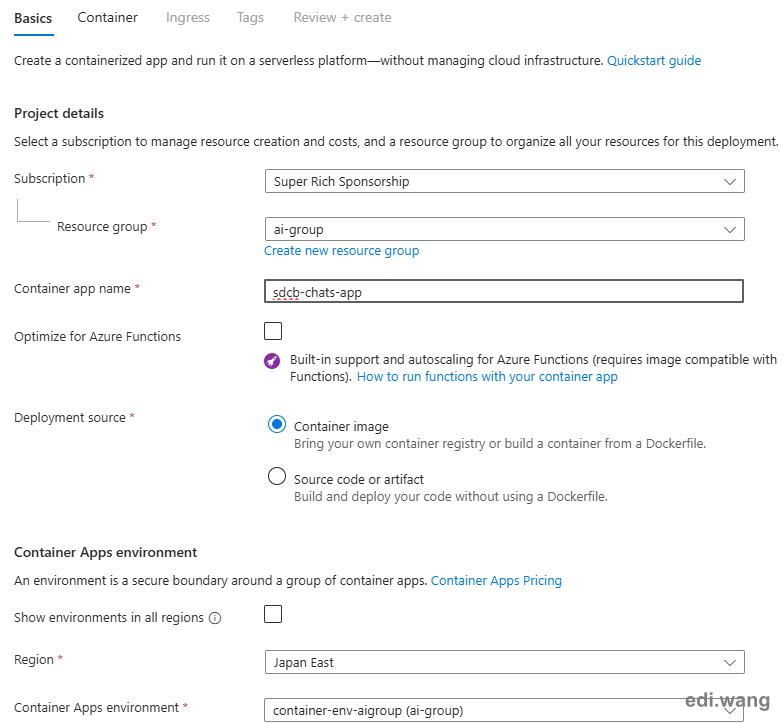Select Container image radio option
Image resolution: width=783 pixels, height=723 pixels.
pos(277,424)
